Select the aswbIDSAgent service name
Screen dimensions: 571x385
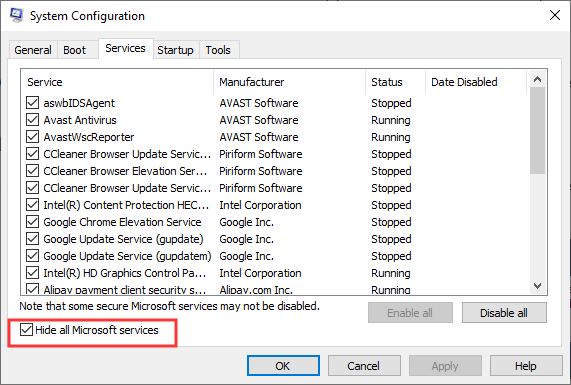pyautogui.click(x=79, y=103)
